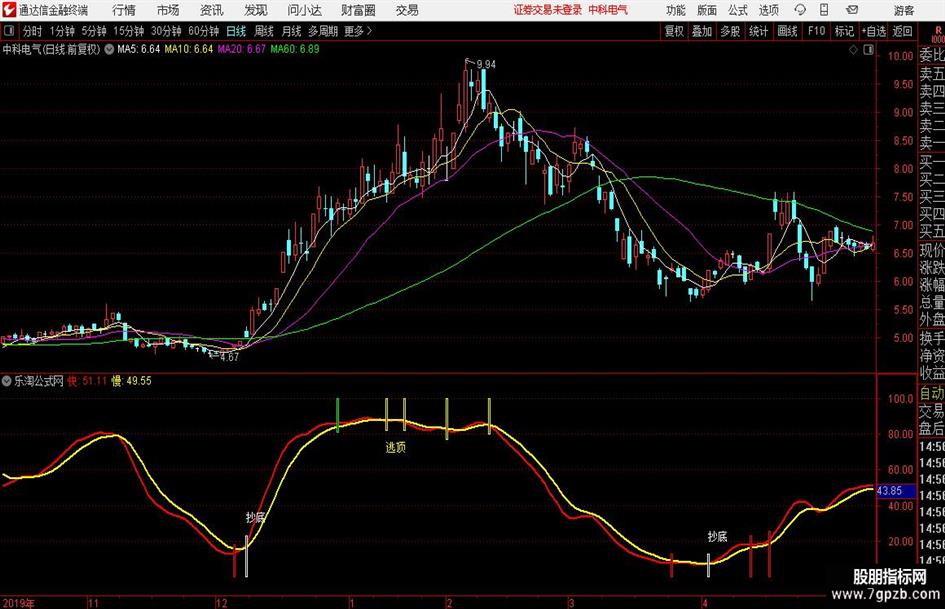This screenshot has width=945, height=609.
Task: Click the F10 company info button
Action: [817, 31]
